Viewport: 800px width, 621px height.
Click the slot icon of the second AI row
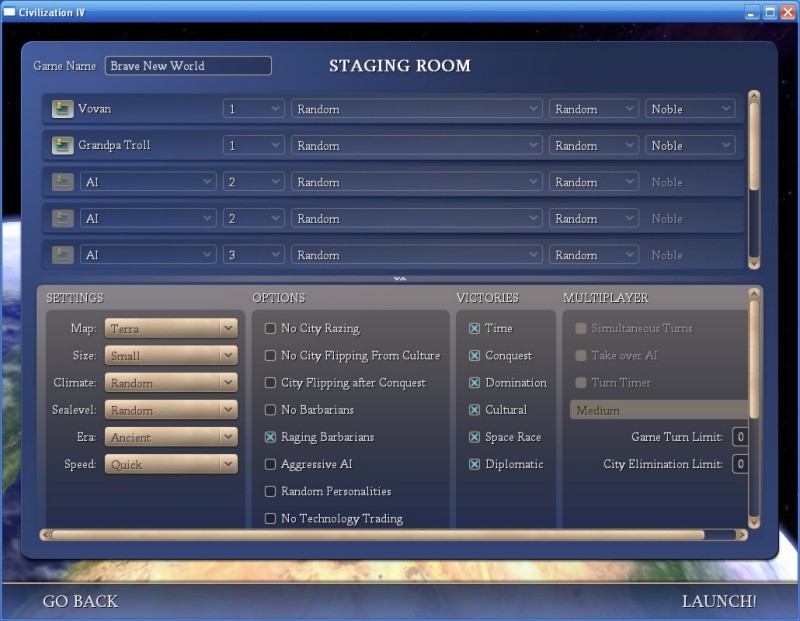[62, 218]
